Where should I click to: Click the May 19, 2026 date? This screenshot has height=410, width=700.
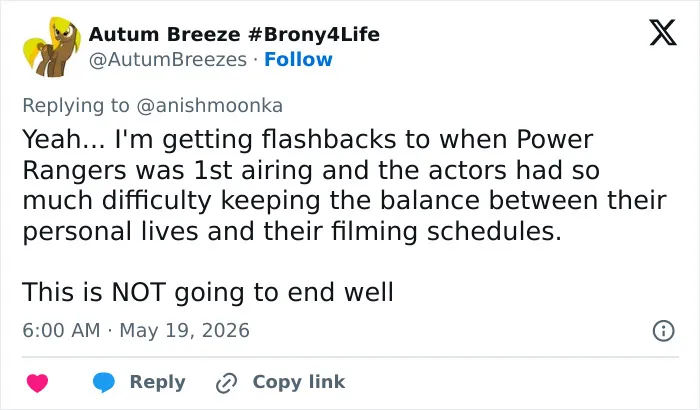[184, 331]
